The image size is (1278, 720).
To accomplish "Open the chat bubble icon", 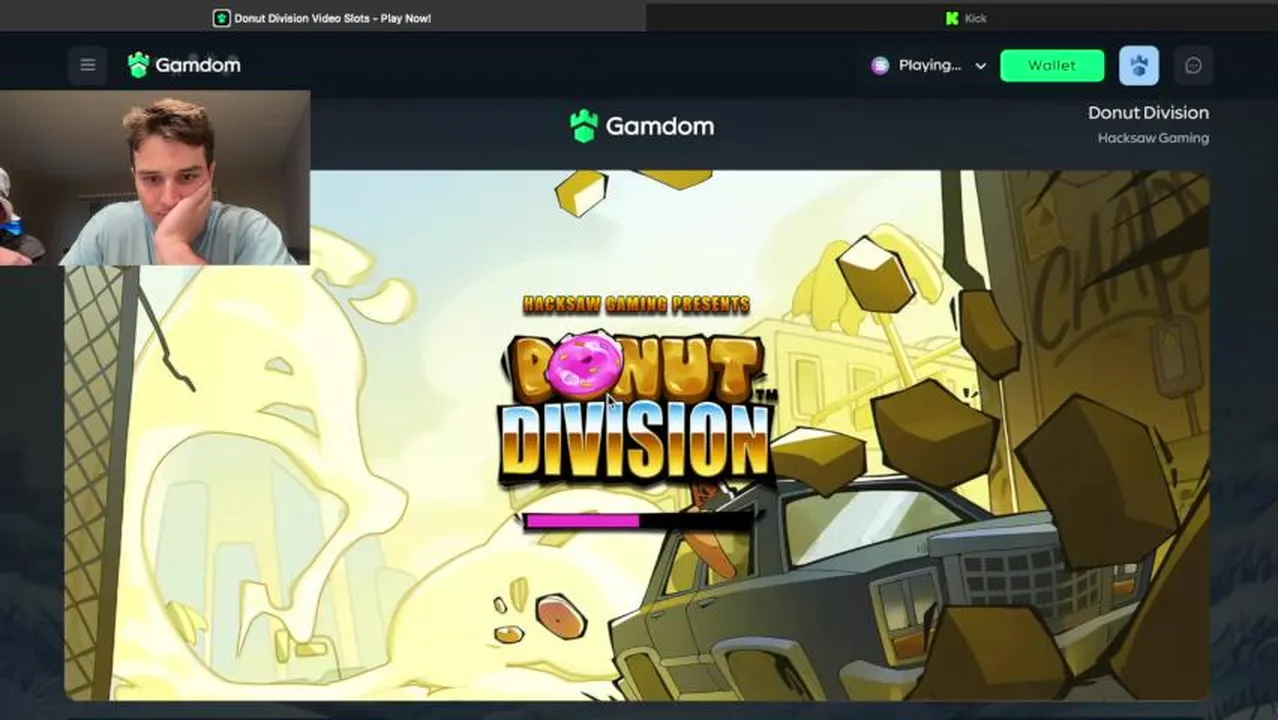I will click(x=1193, y=65).
